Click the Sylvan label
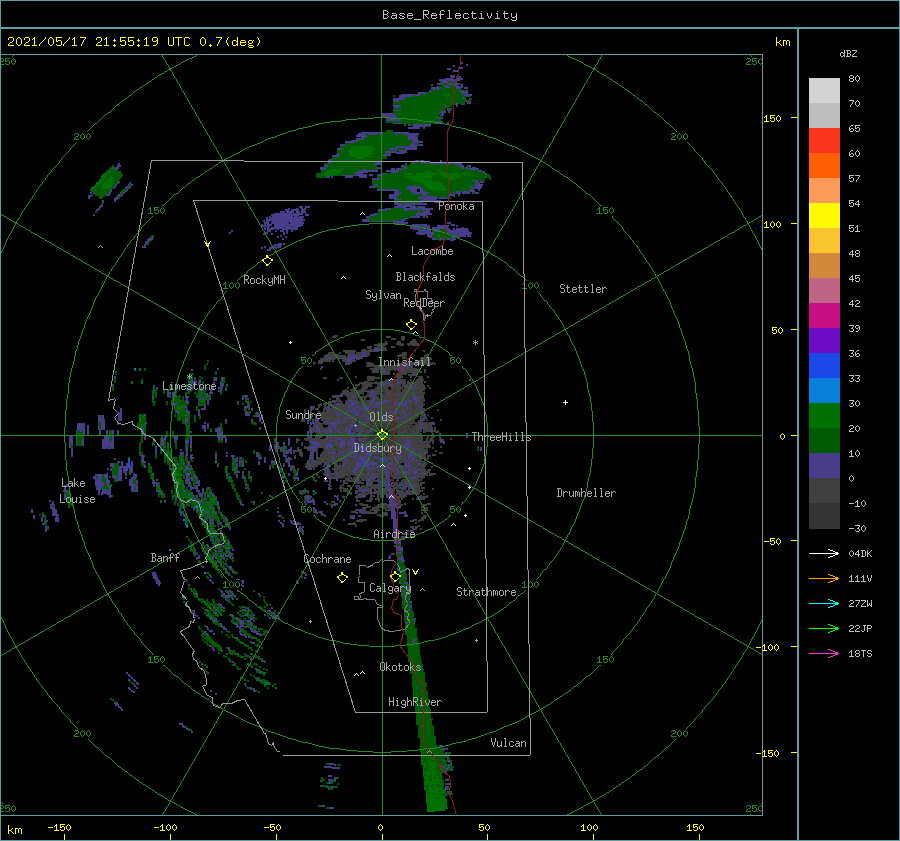This screenshot has width=900, height=841. point(383,295)
